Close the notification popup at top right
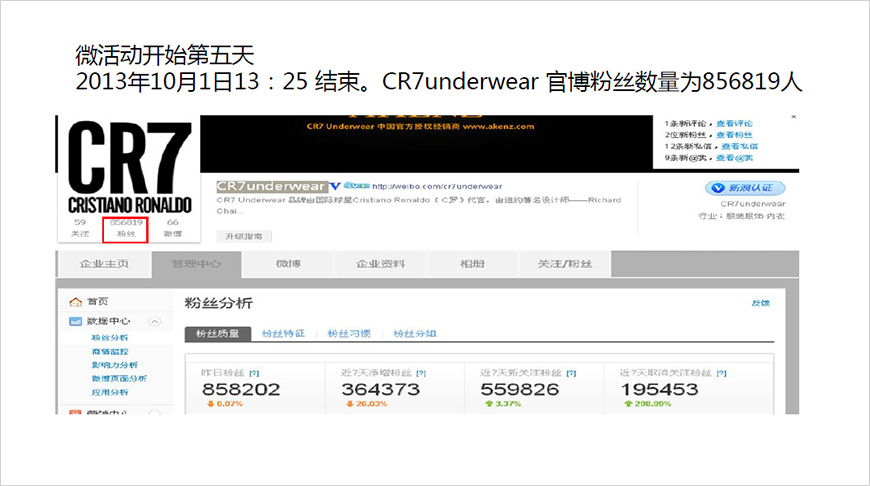The height and width of the screenshot is (486, 870). (x=793, y=118)
